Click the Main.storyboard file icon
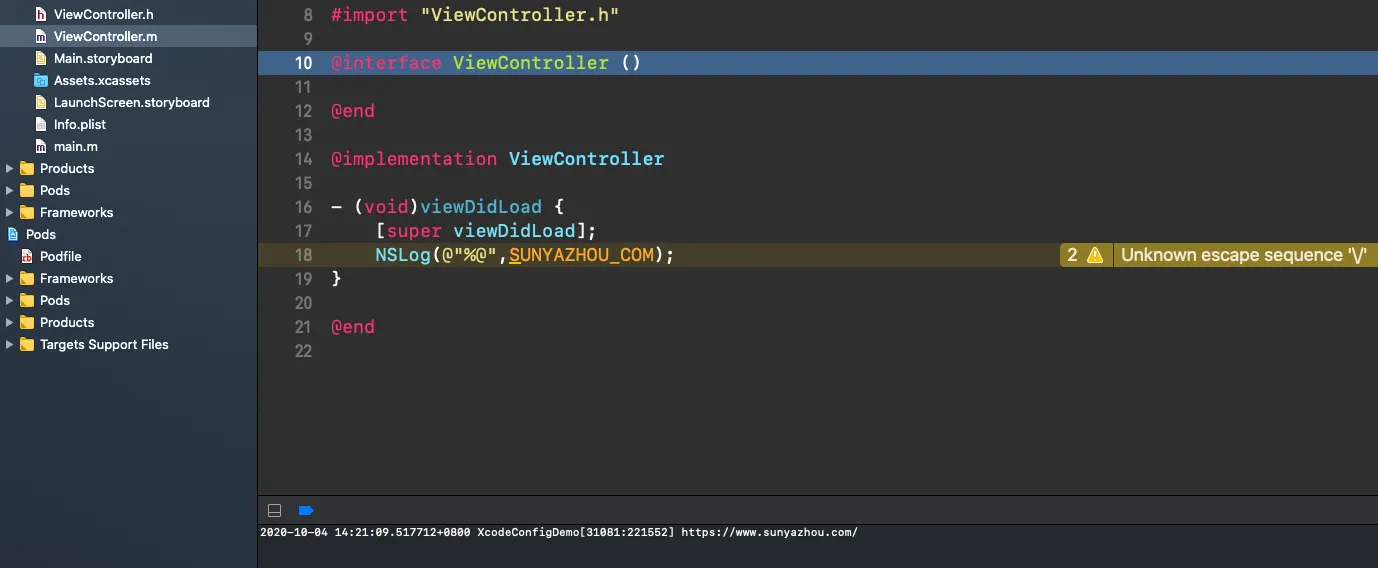Screen dimensions: 1378x568 click(x=41, y=59)
